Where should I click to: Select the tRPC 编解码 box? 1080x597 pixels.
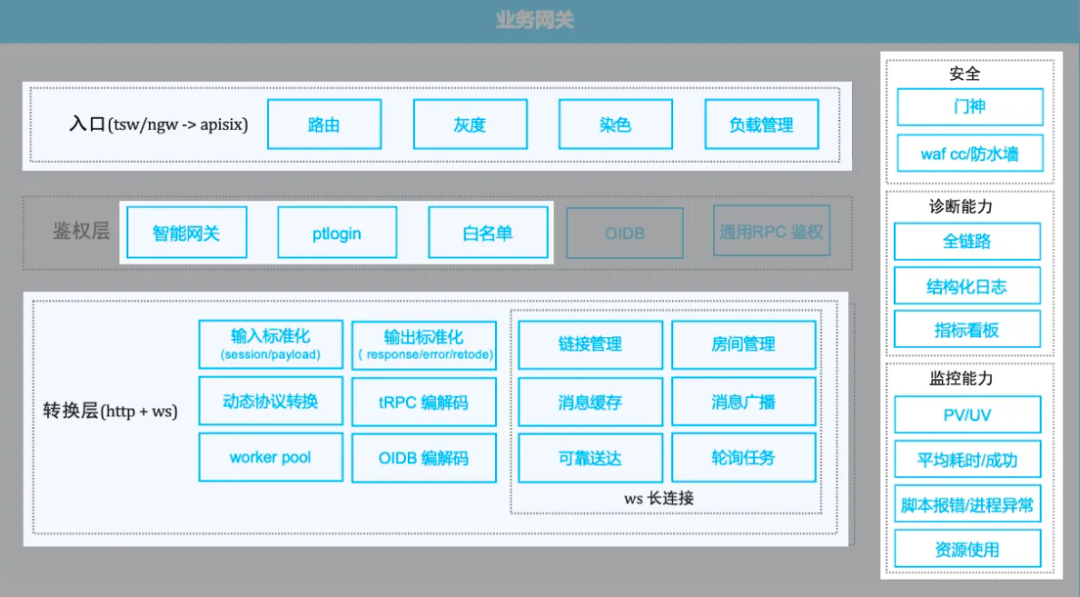click(424, 401)
